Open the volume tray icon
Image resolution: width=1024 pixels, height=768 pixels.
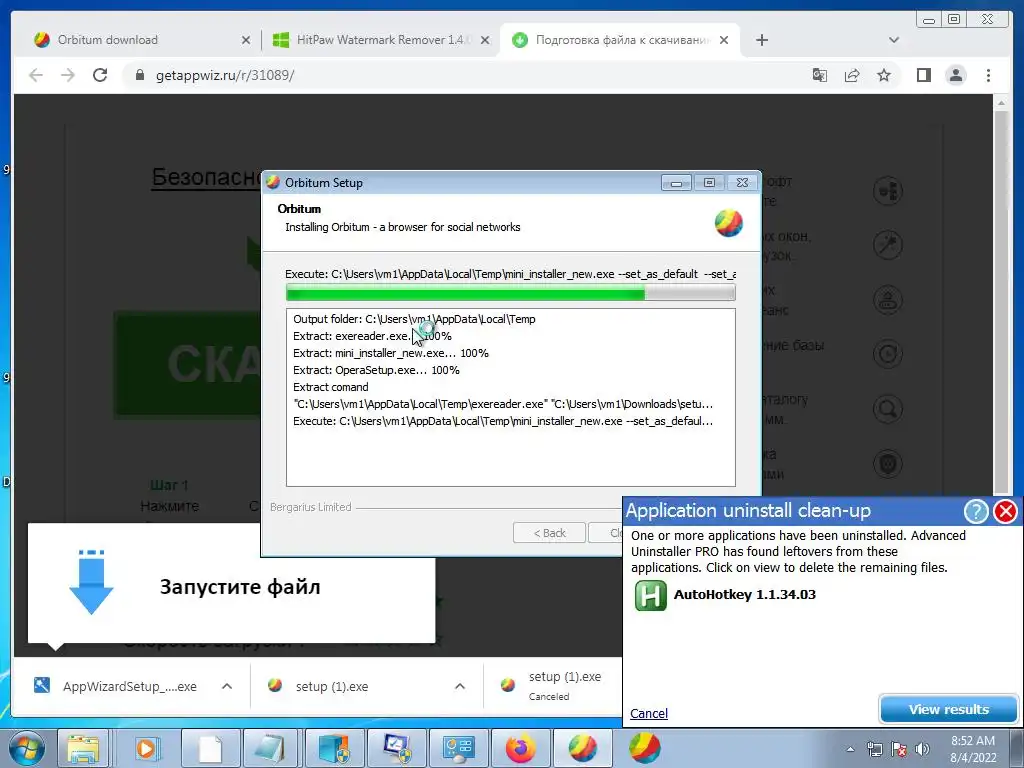click(x=922, y=749)
